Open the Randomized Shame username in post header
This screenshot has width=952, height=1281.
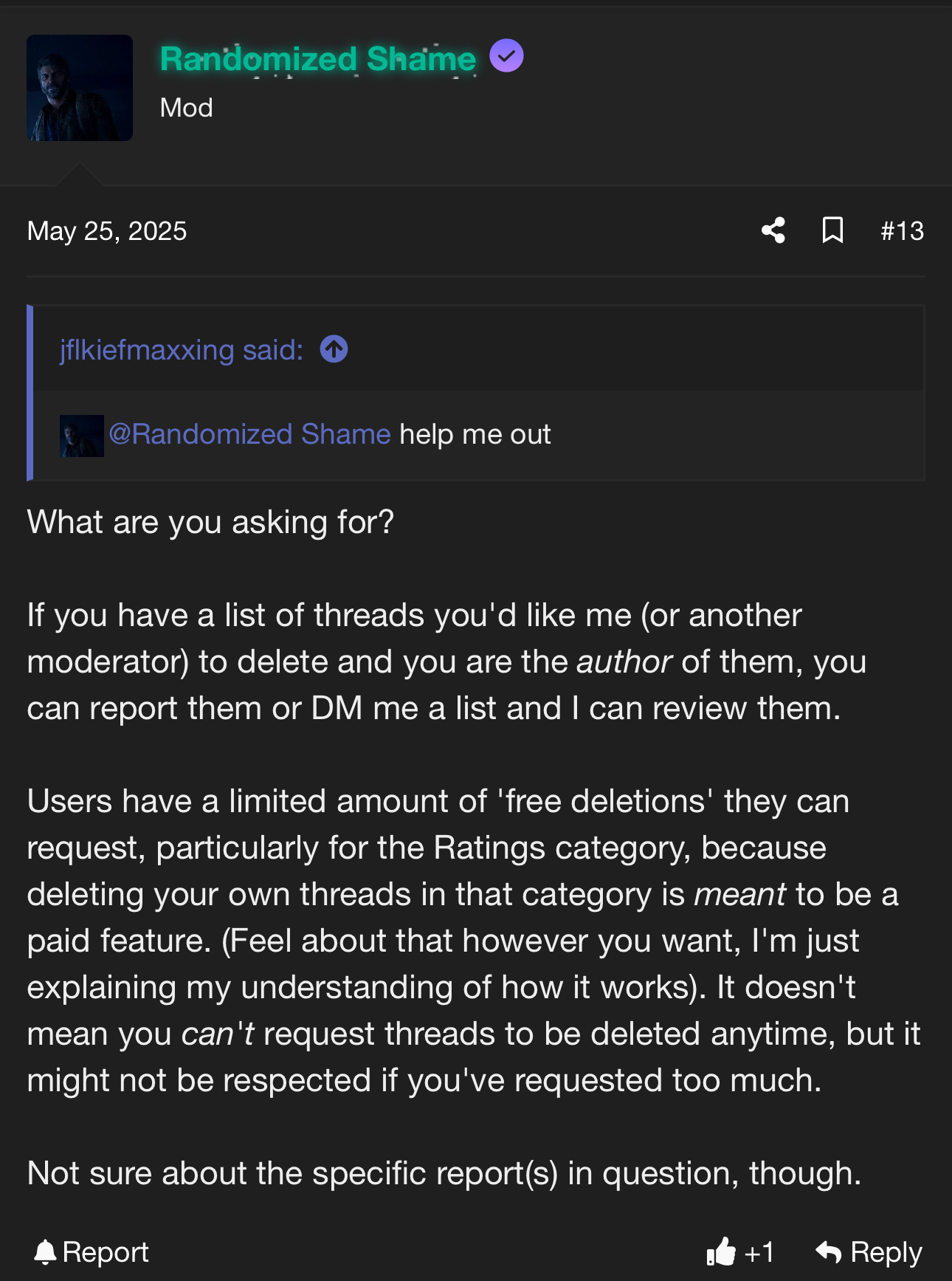click(317, 59)
